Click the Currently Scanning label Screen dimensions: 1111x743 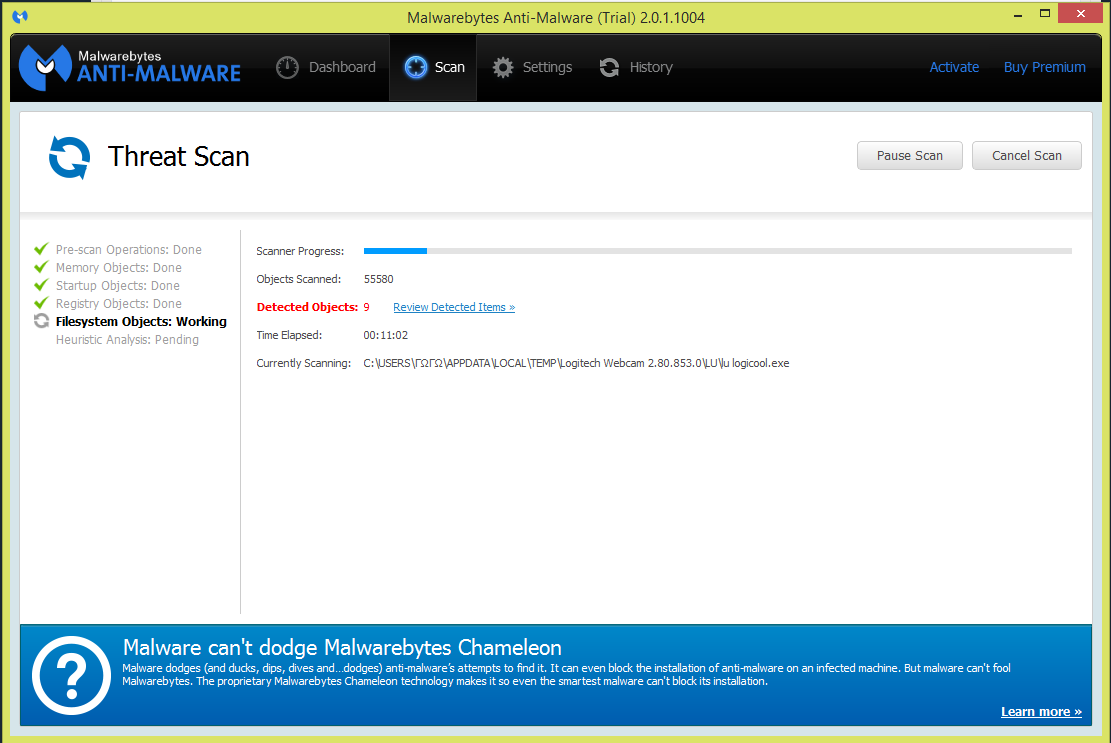(304, 363)
